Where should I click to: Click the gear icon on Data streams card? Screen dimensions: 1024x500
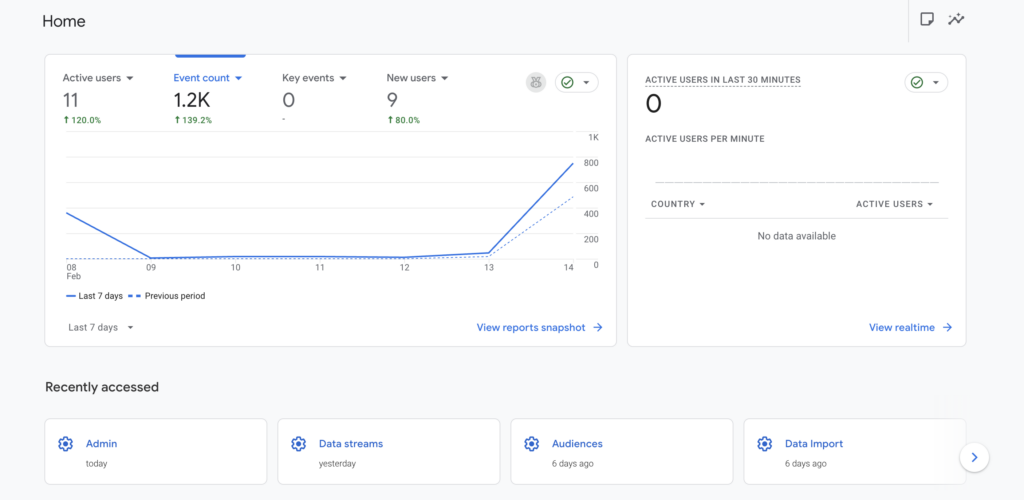click(x=298, y=444)
